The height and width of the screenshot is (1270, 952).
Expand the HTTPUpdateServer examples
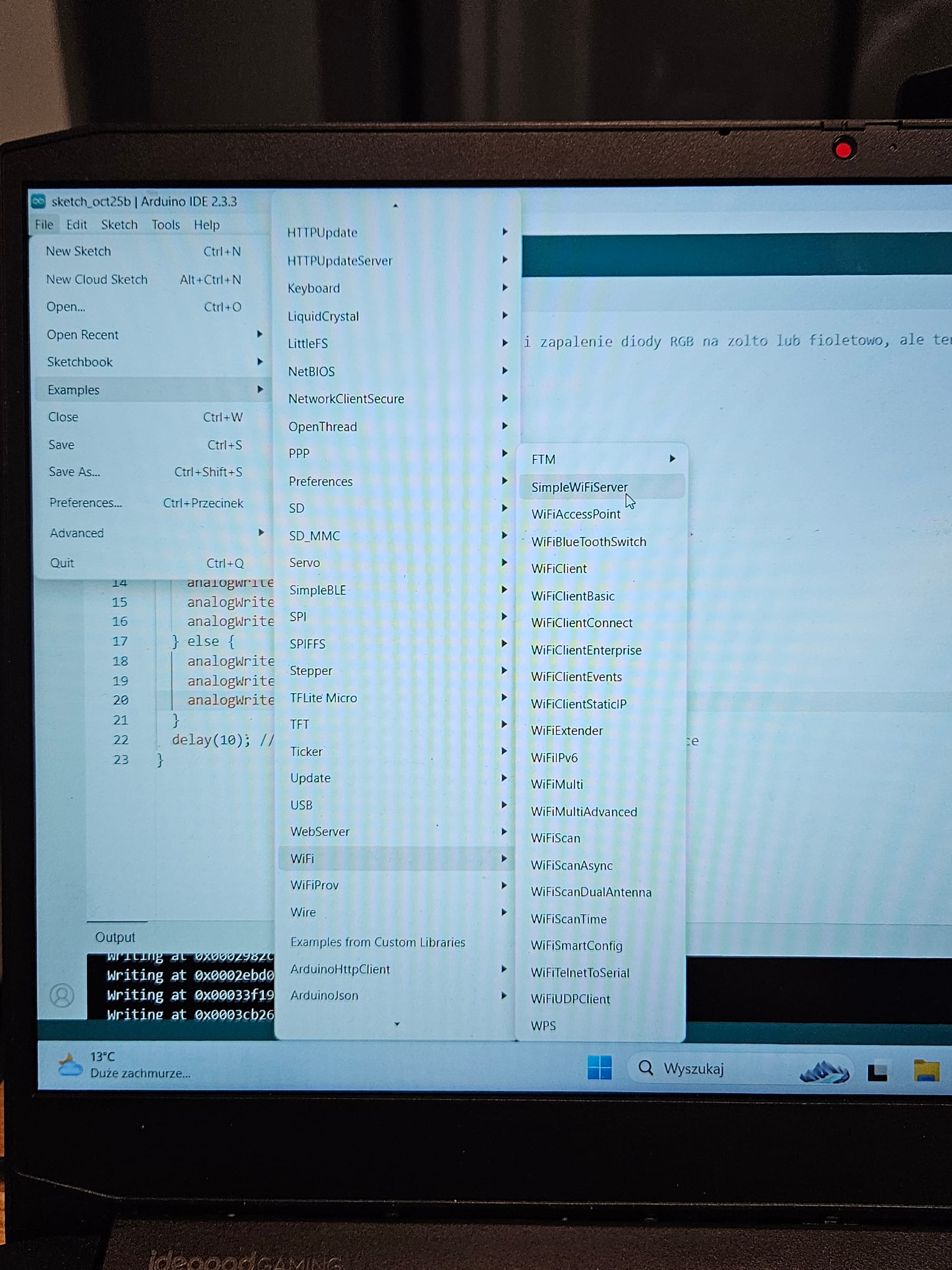click(396, 260)
